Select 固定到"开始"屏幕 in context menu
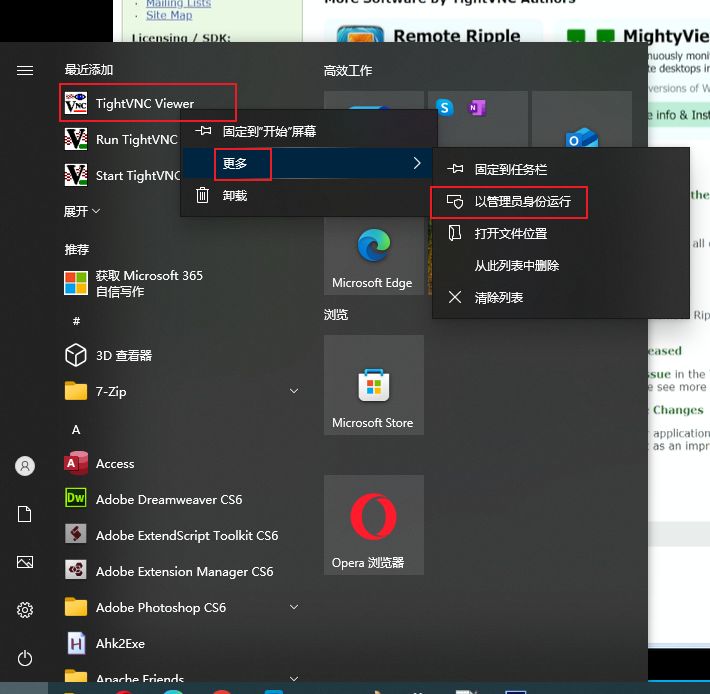 pyautogui.click(x=309, y=131)
